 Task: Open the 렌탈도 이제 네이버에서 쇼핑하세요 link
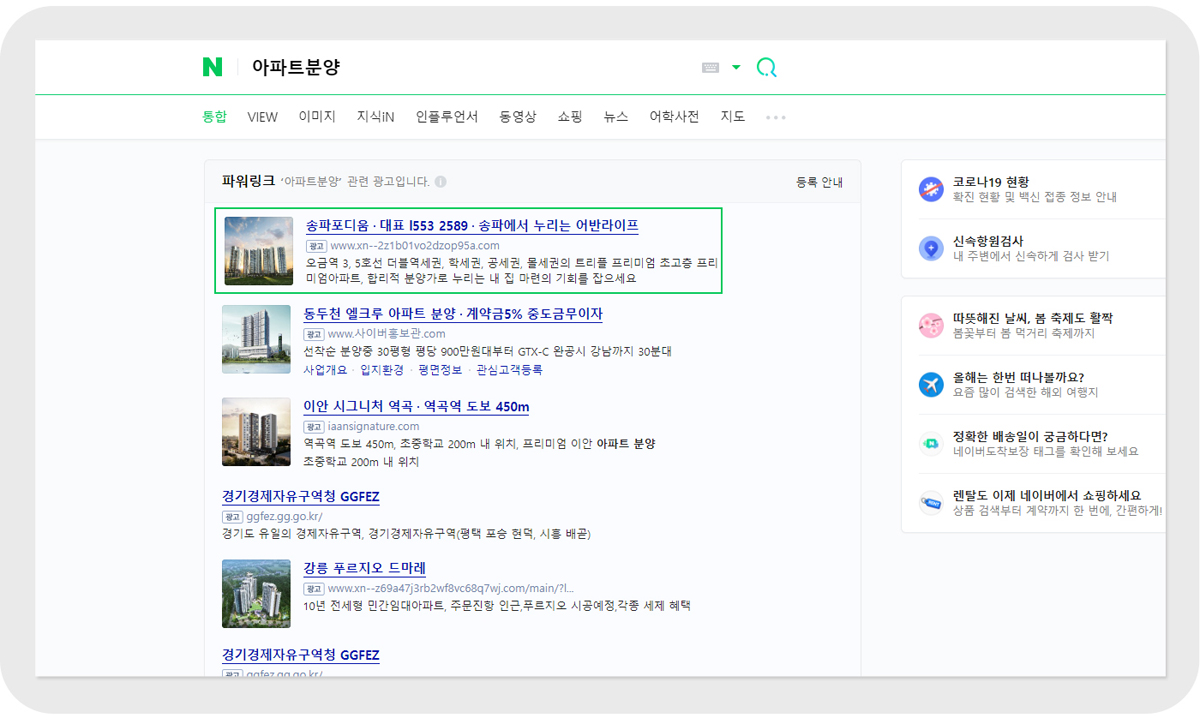pos(1047,495)
